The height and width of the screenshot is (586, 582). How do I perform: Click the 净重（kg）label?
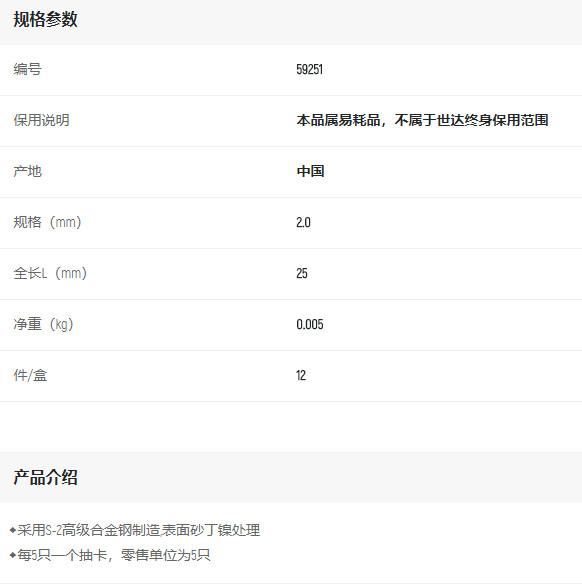pyautogui.click(x=43, y=324)
